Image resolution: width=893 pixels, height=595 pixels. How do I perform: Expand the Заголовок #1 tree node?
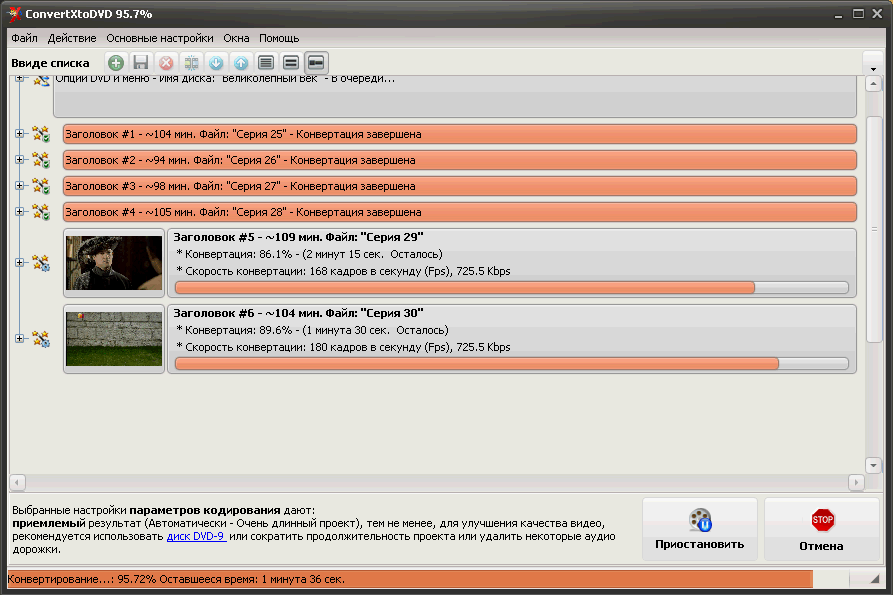[x=20, y=134]
